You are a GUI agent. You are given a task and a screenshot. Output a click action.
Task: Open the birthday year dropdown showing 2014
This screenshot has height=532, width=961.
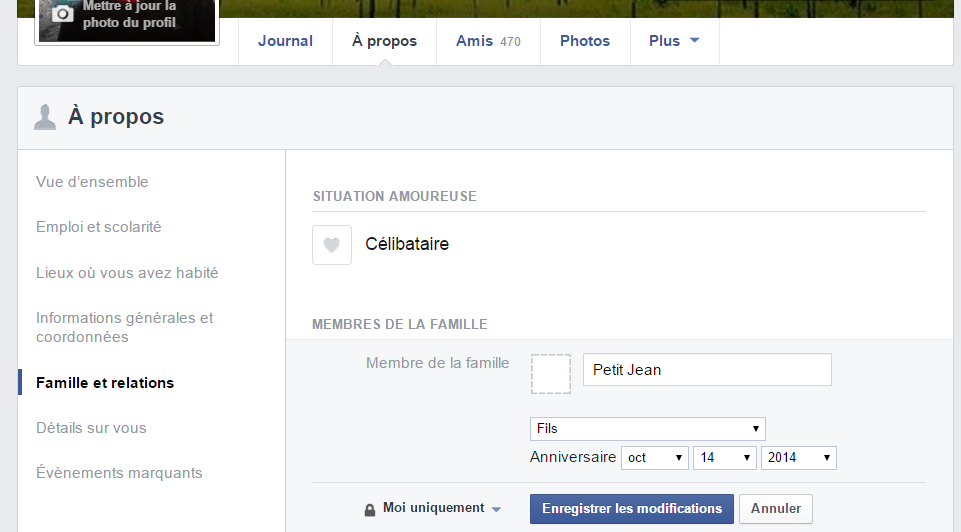799,458
